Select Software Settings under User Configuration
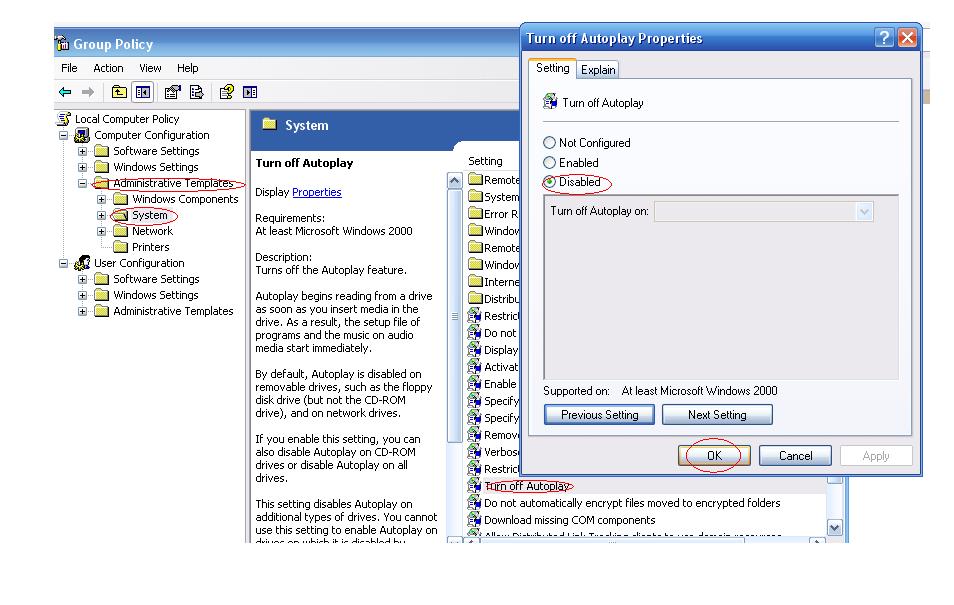The height and width of the screenshot is (605, 954). tap(156, 279)
